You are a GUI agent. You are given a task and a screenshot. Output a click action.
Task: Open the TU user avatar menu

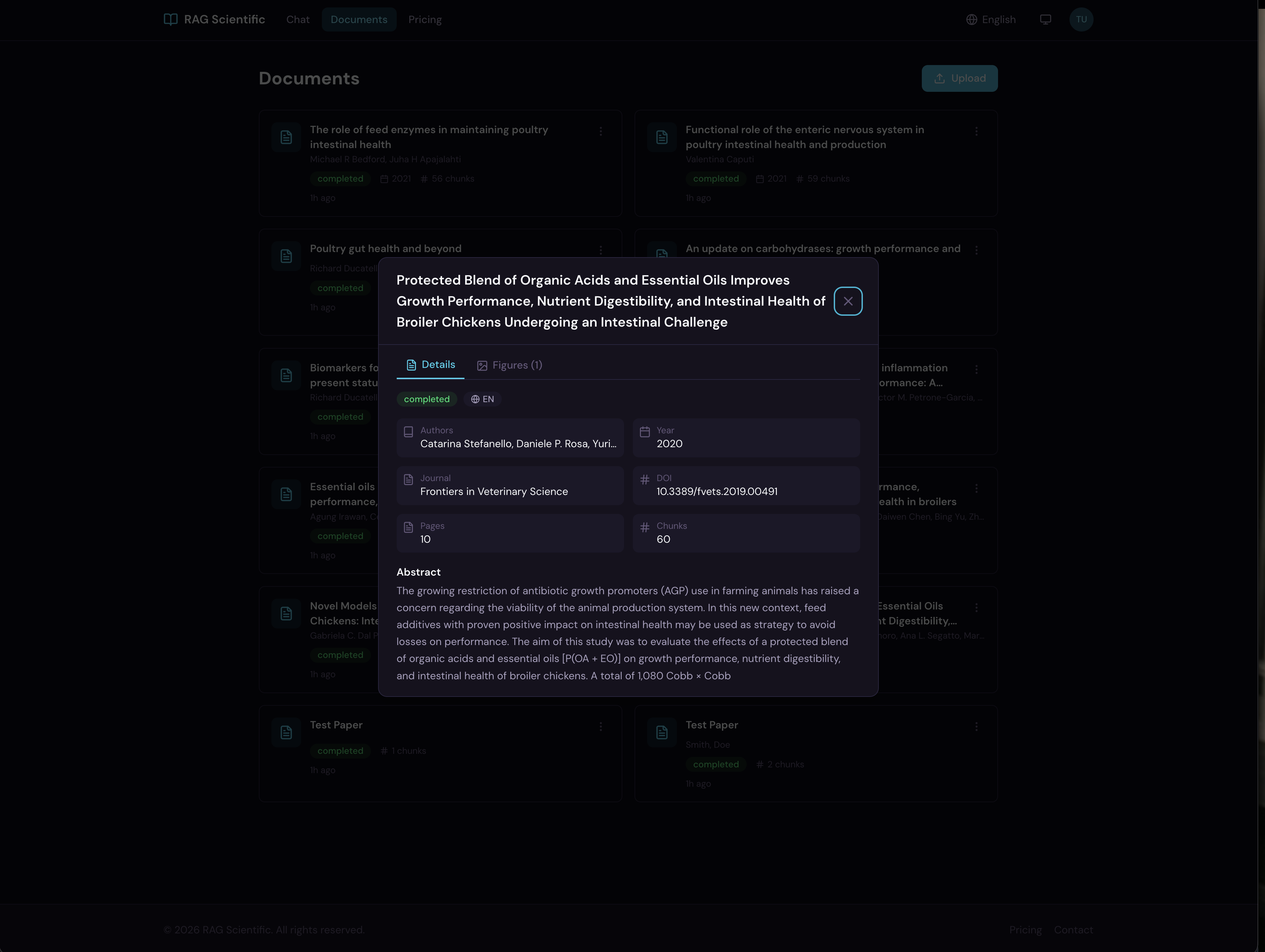tap(1081, 19)
